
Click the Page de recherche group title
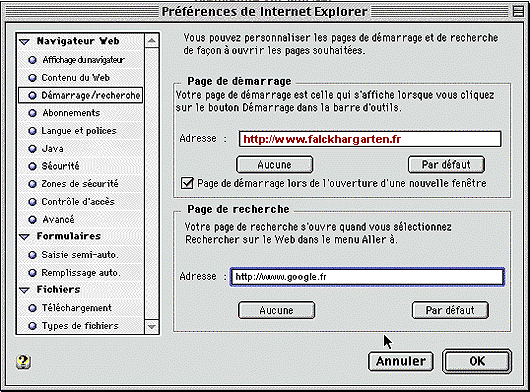coord(238,209)
